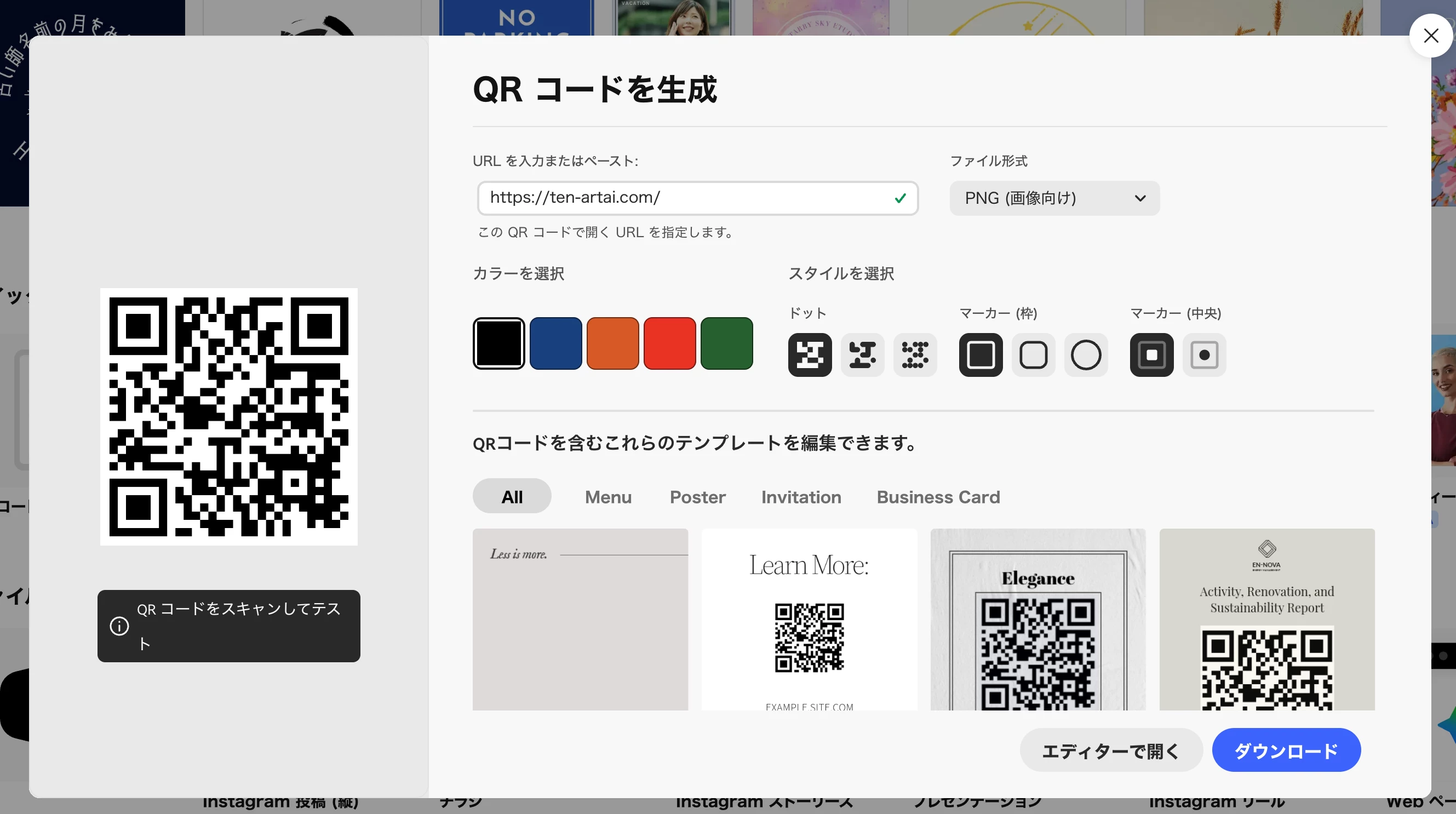Switch to the Invitation template tab

click(801, 496)
